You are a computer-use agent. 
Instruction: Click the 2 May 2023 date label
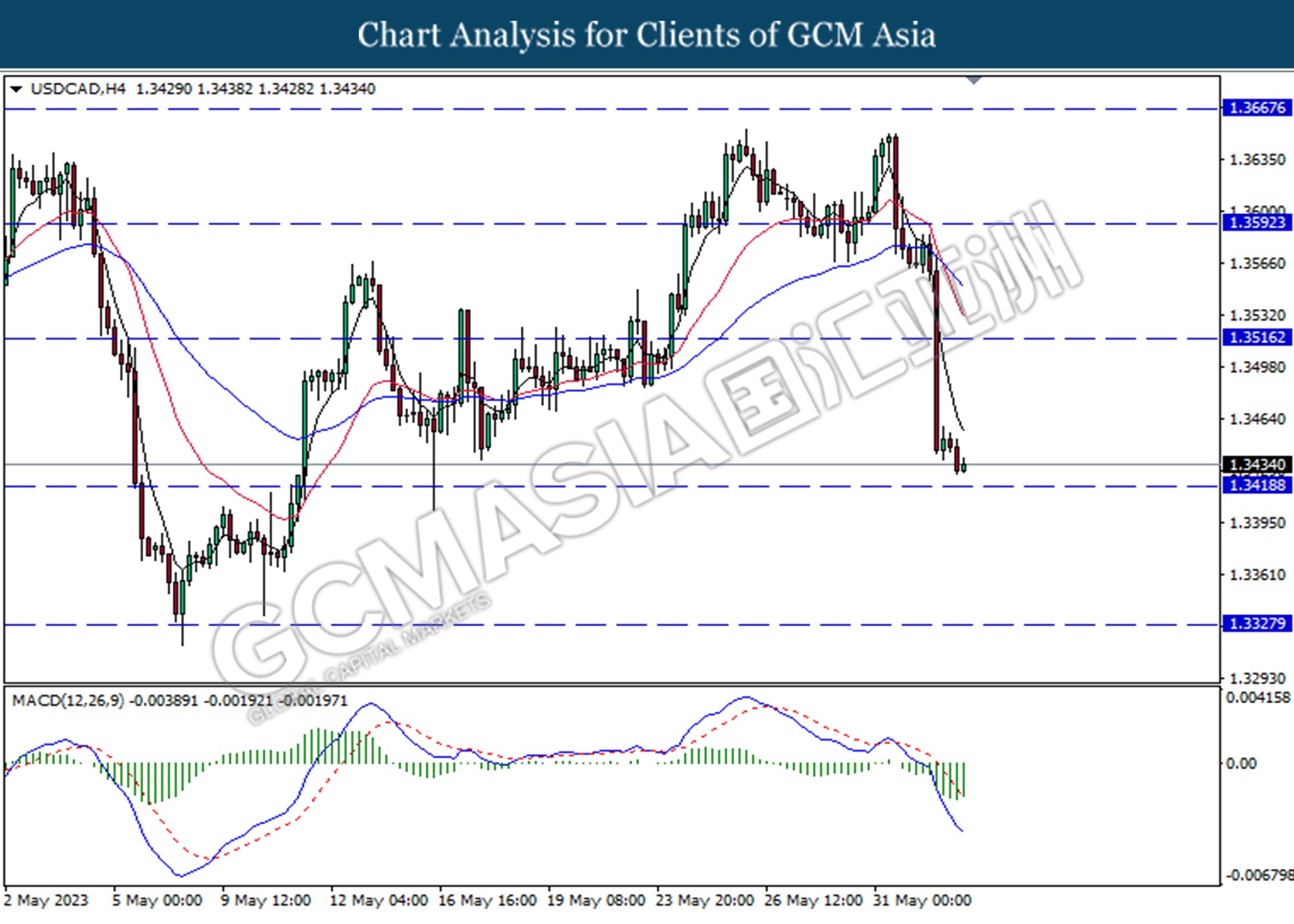(46, 901)
